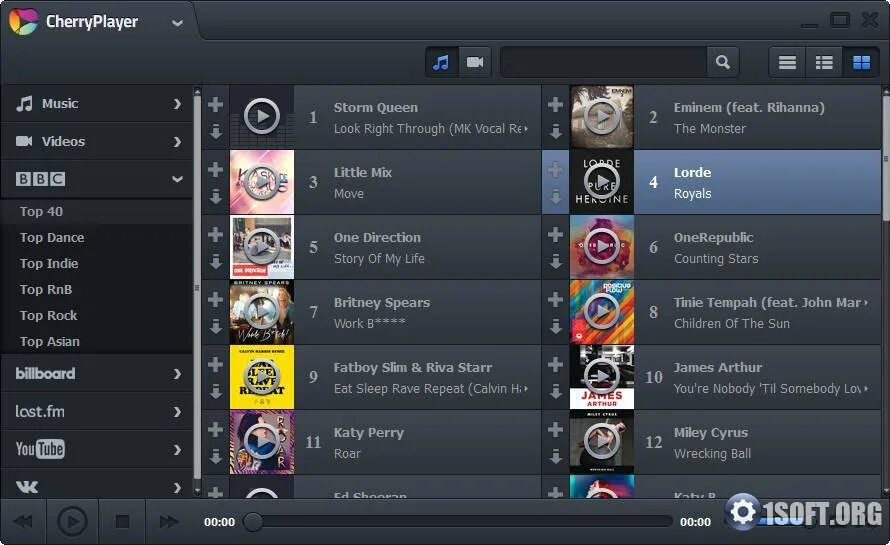Expand the last.fm sidebar section
The width and height of the screenshot is (890, 545).
coord(96,411)
